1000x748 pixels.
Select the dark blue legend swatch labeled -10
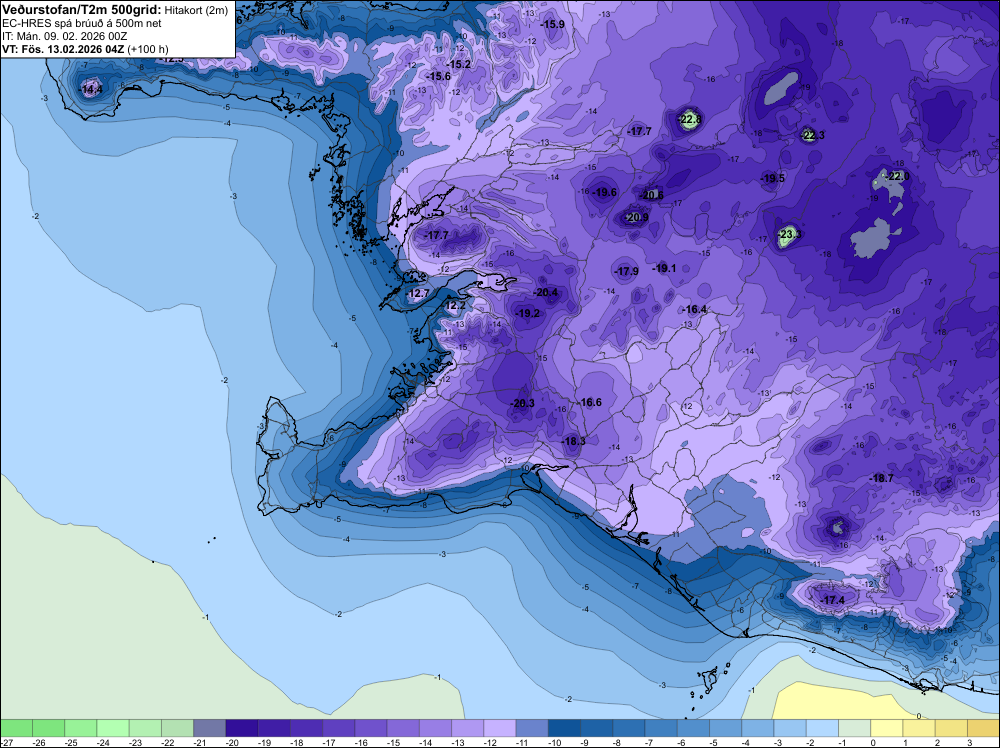click(564, 728)
